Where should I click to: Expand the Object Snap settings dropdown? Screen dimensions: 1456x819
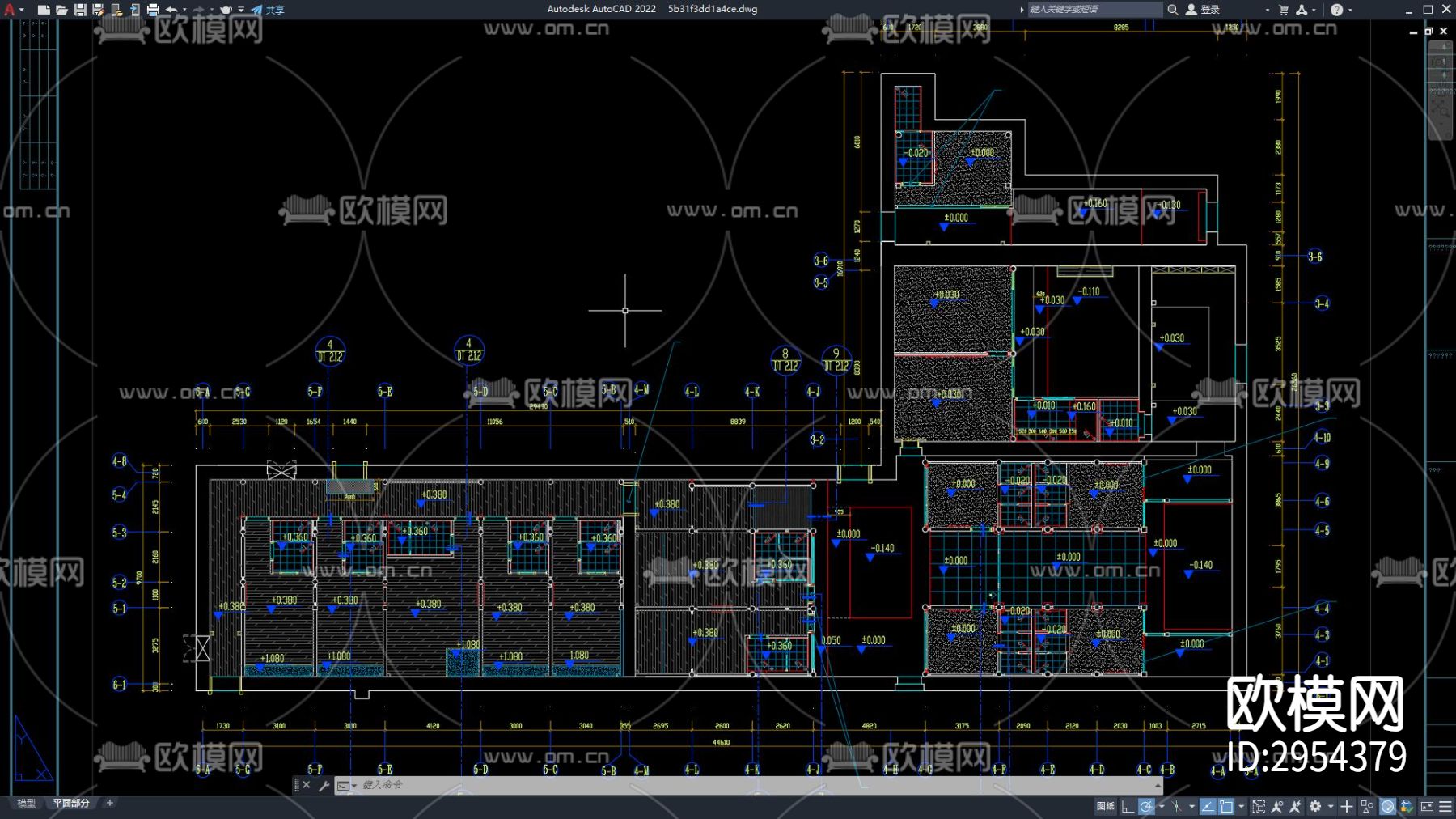(1242, 806)
